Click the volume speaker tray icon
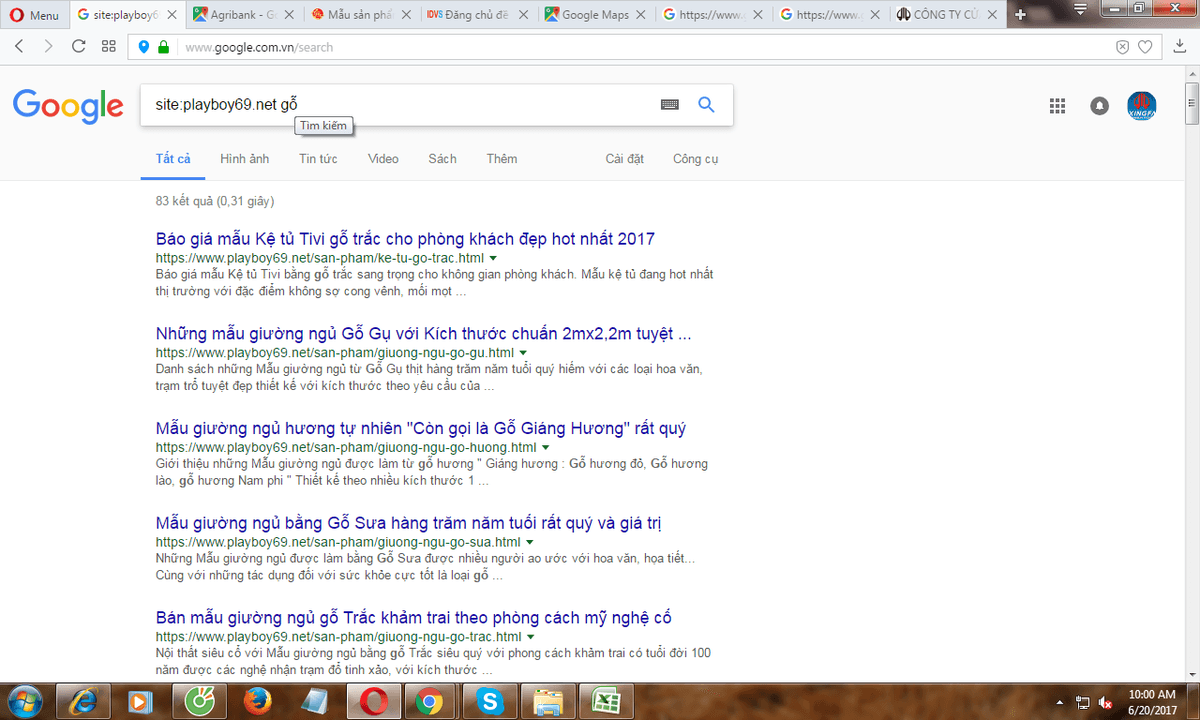The image size is (1200, 720). pyautogui.click(x=1106, y=702)
